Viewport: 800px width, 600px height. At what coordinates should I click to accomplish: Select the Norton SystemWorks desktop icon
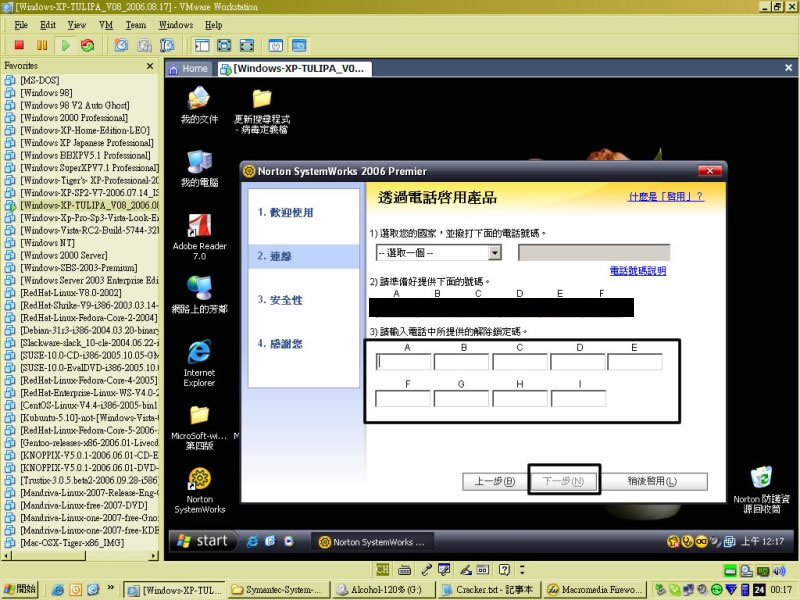pos(199,490)
